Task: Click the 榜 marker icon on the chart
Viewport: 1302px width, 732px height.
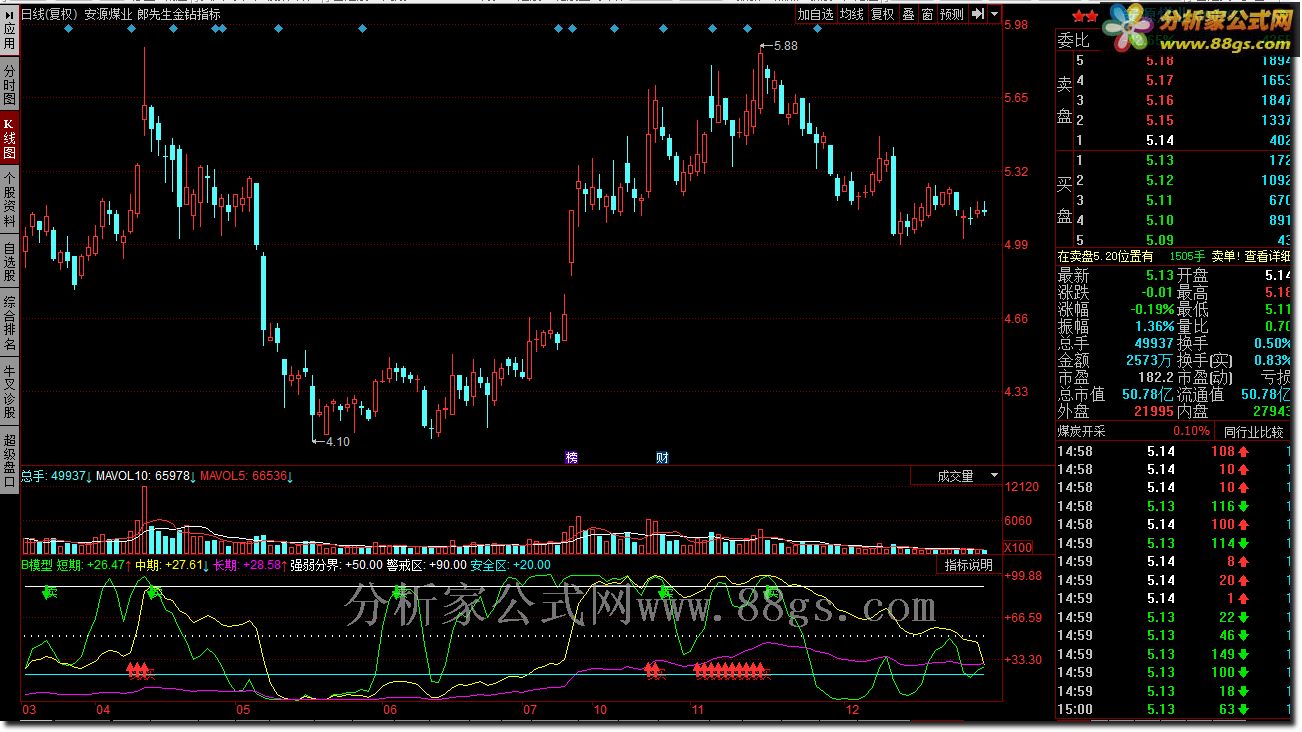Action: tap(571, 457)
